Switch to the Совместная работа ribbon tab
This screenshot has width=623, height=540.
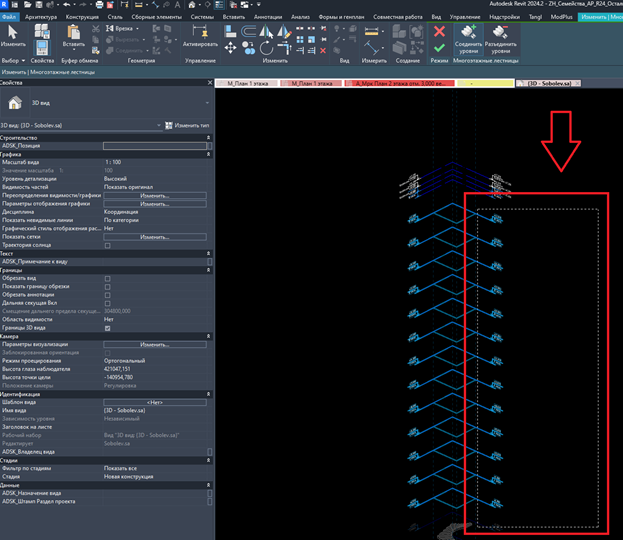coord(398,17)
